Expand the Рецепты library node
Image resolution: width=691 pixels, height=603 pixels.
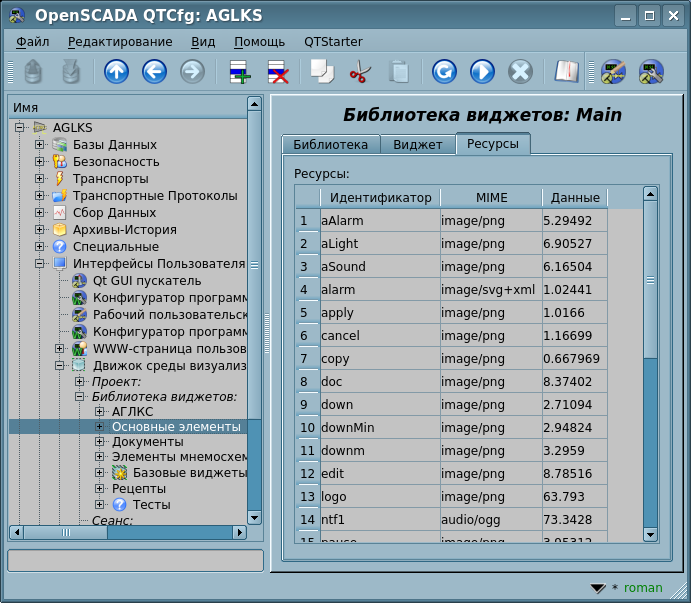click(100, 488)
